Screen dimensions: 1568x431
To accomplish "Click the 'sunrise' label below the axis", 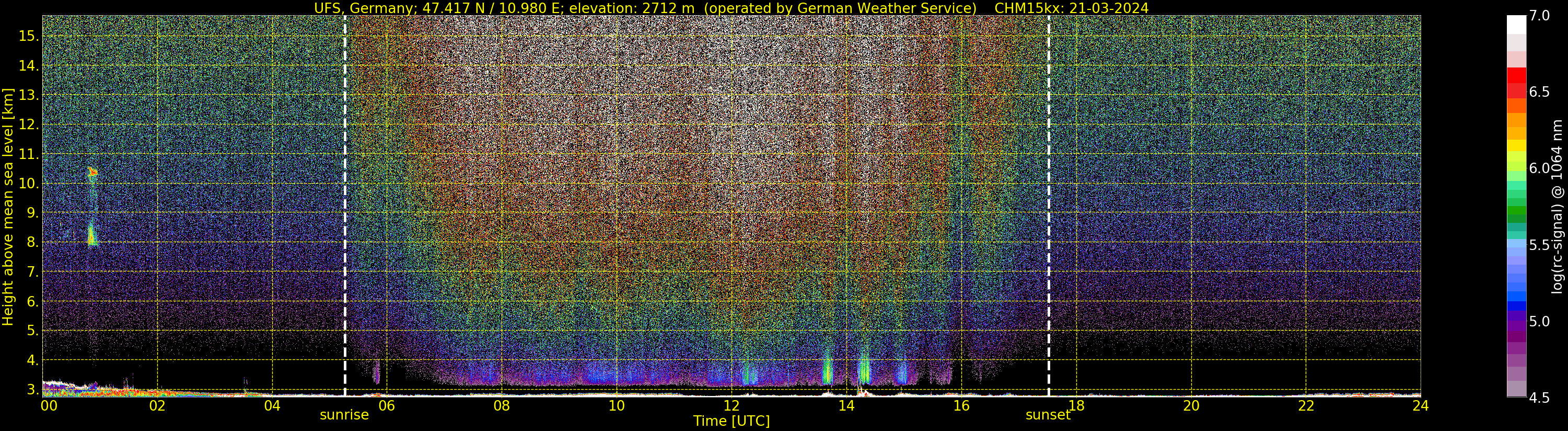I will tap(344, 415).
